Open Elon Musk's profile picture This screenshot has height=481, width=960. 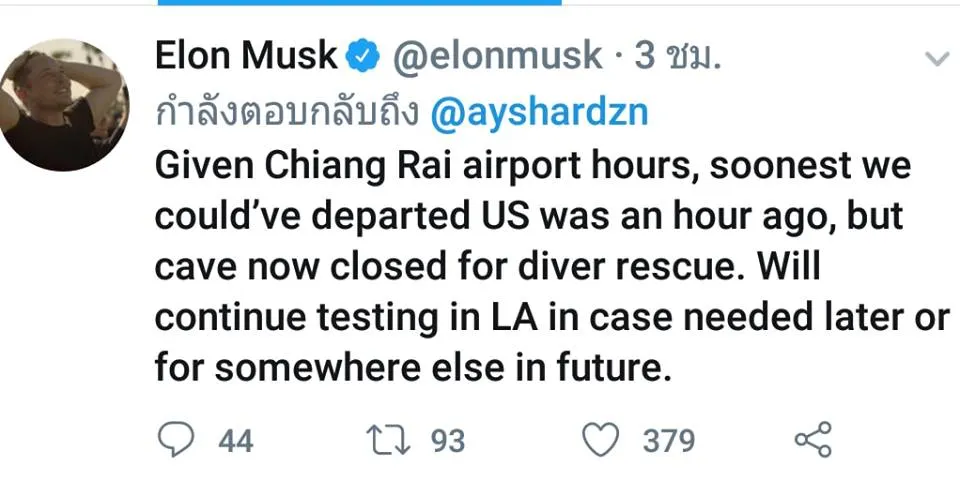click(65, 105)
